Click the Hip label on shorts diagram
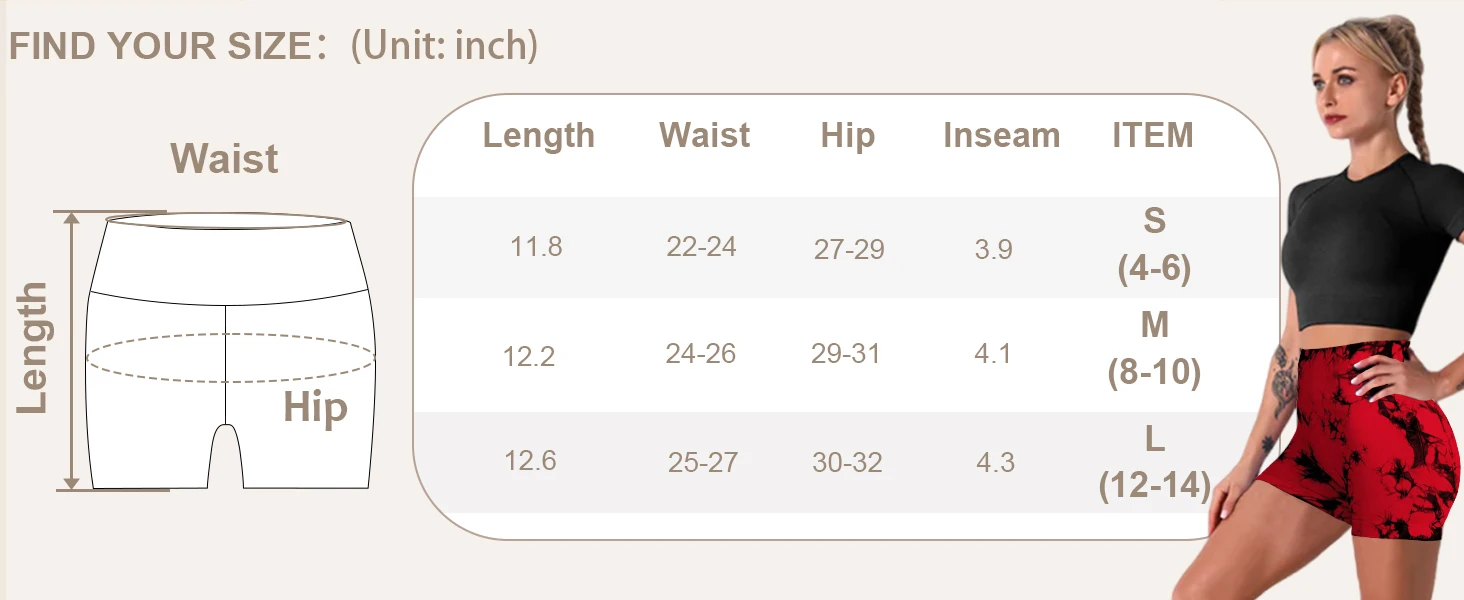This screenshot has width=1464, height=600. [315, 408]
